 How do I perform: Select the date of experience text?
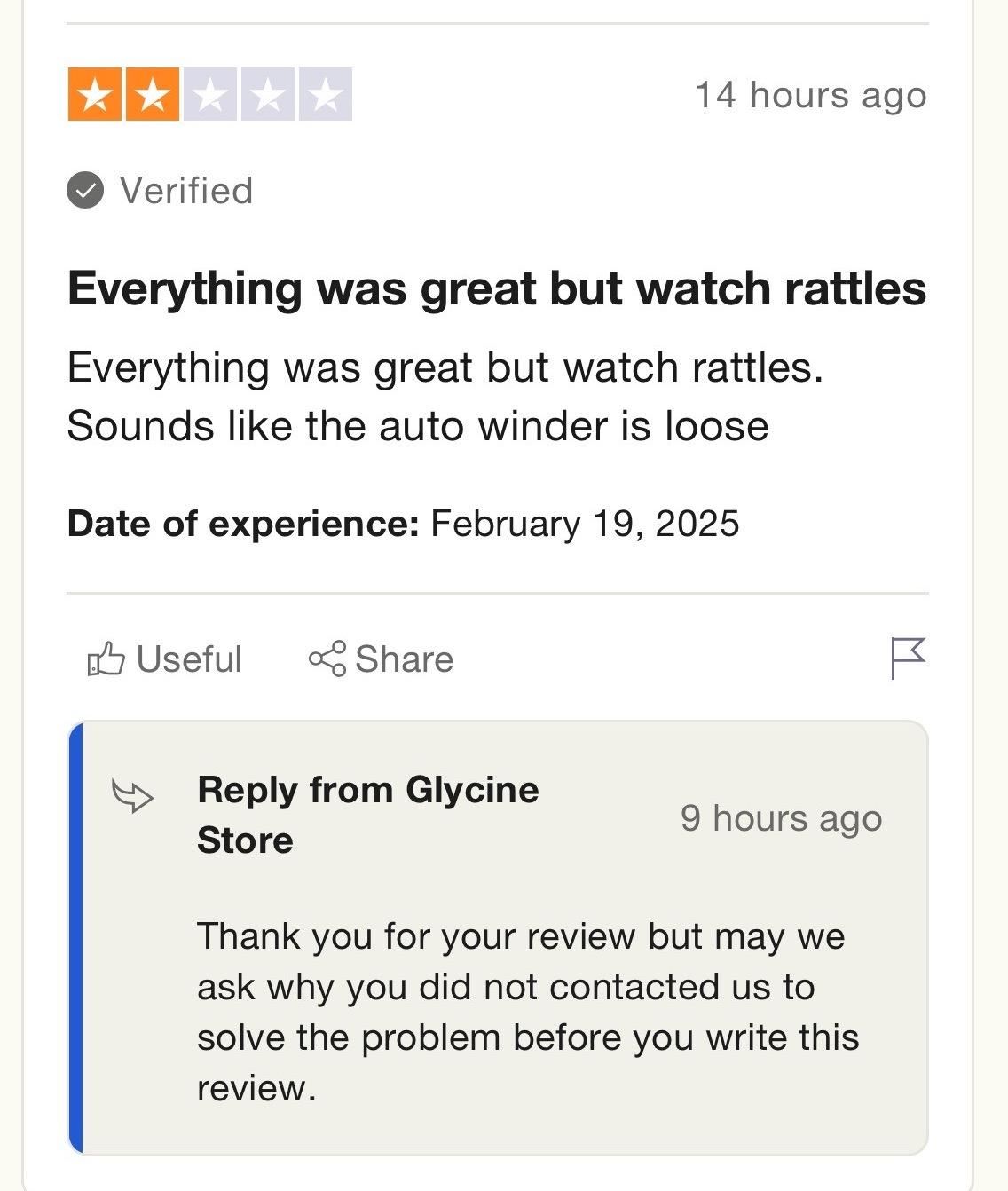tap(405, 524)
